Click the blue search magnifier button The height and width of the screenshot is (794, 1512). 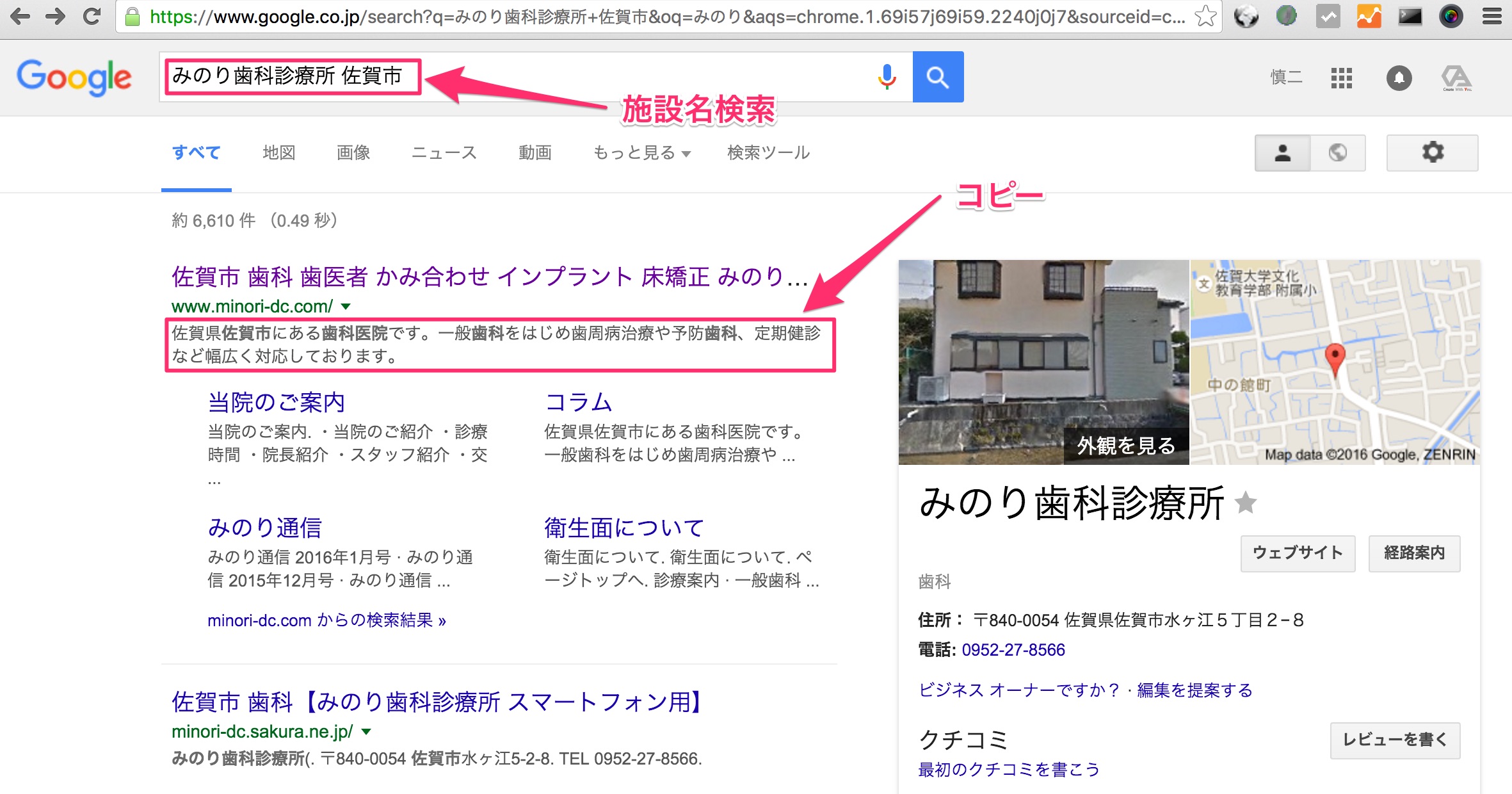[x=938, y=77]
